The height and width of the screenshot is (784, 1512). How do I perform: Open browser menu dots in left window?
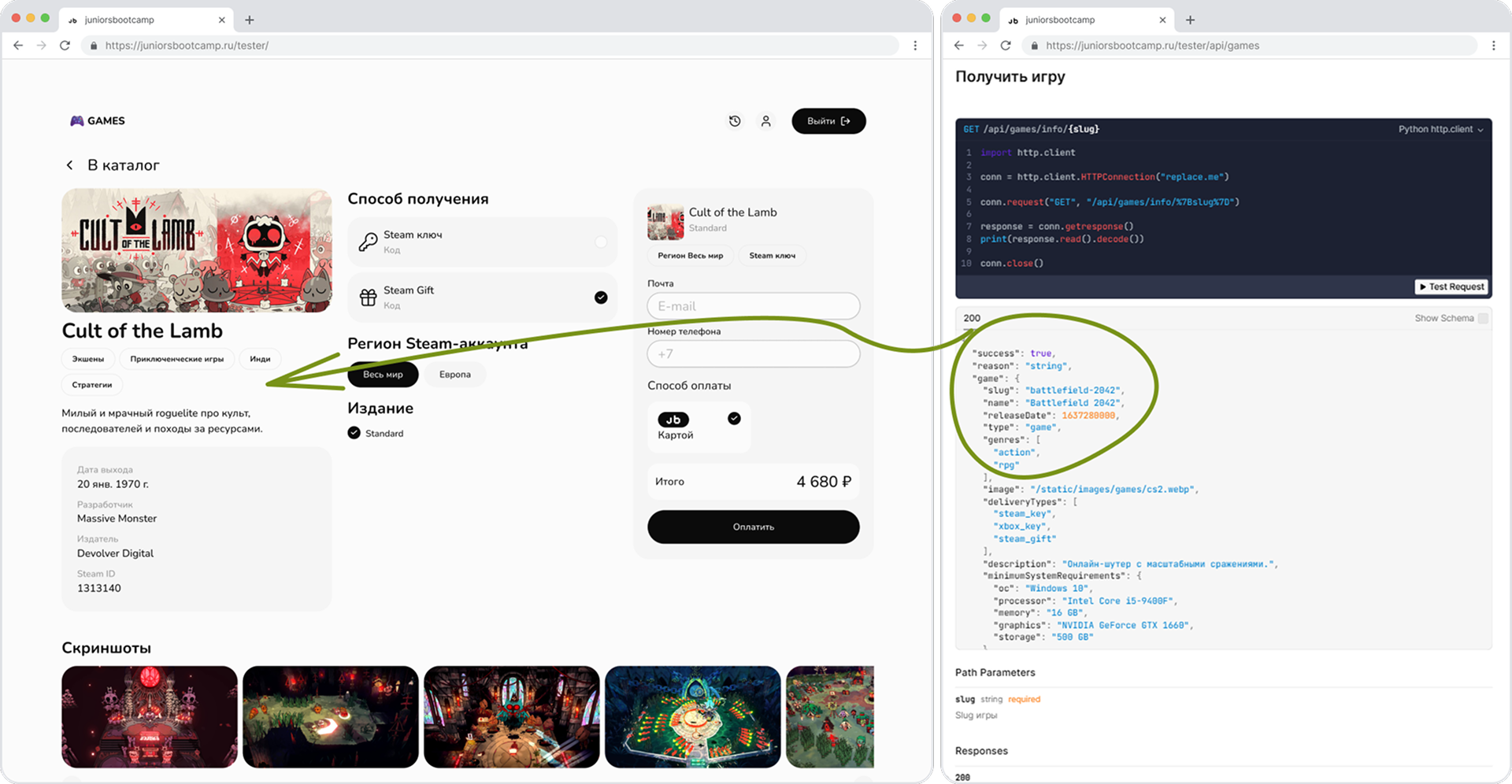click(x=915, y=46)
